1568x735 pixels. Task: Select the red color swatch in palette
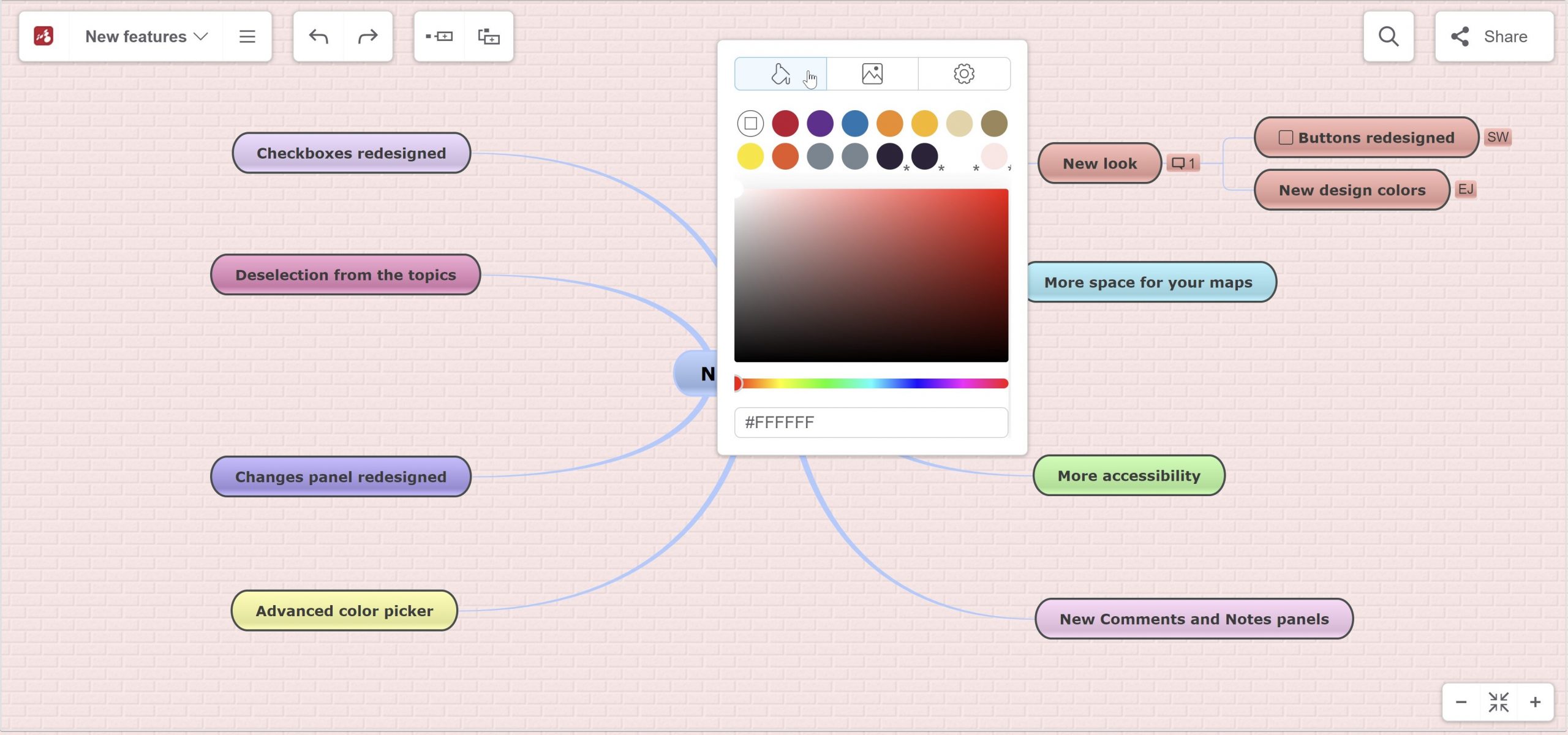tap(785, 121)
